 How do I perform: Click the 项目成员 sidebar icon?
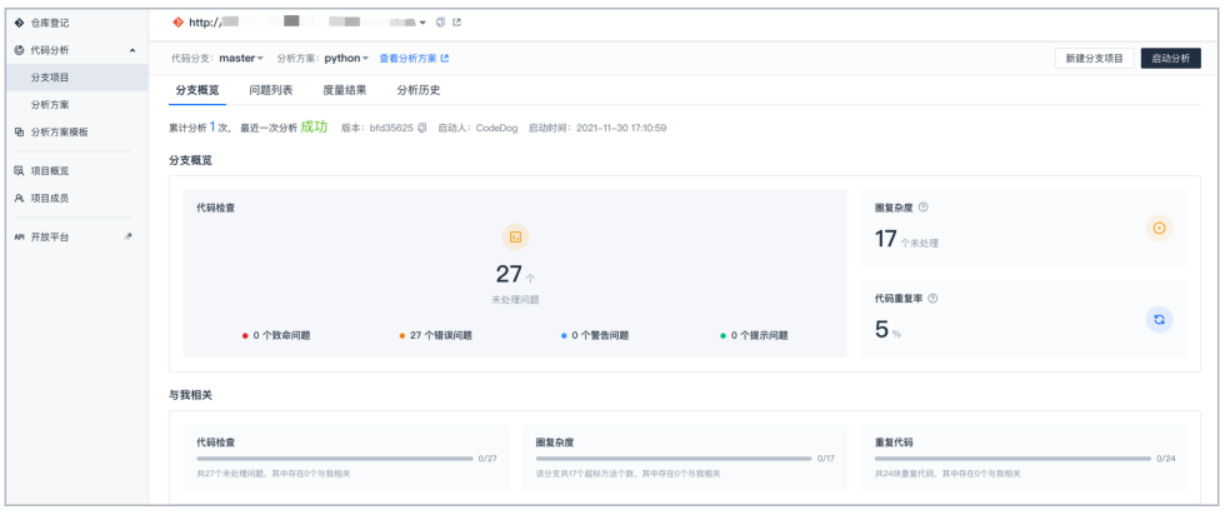19,198
